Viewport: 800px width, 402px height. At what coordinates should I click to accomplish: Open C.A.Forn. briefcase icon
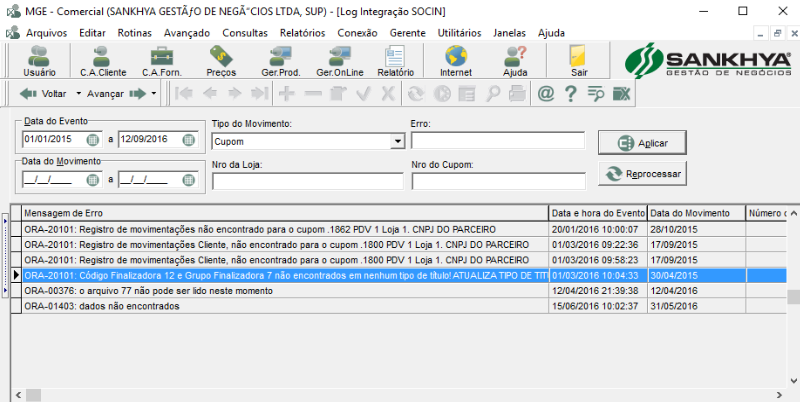(x=162, y=60)
